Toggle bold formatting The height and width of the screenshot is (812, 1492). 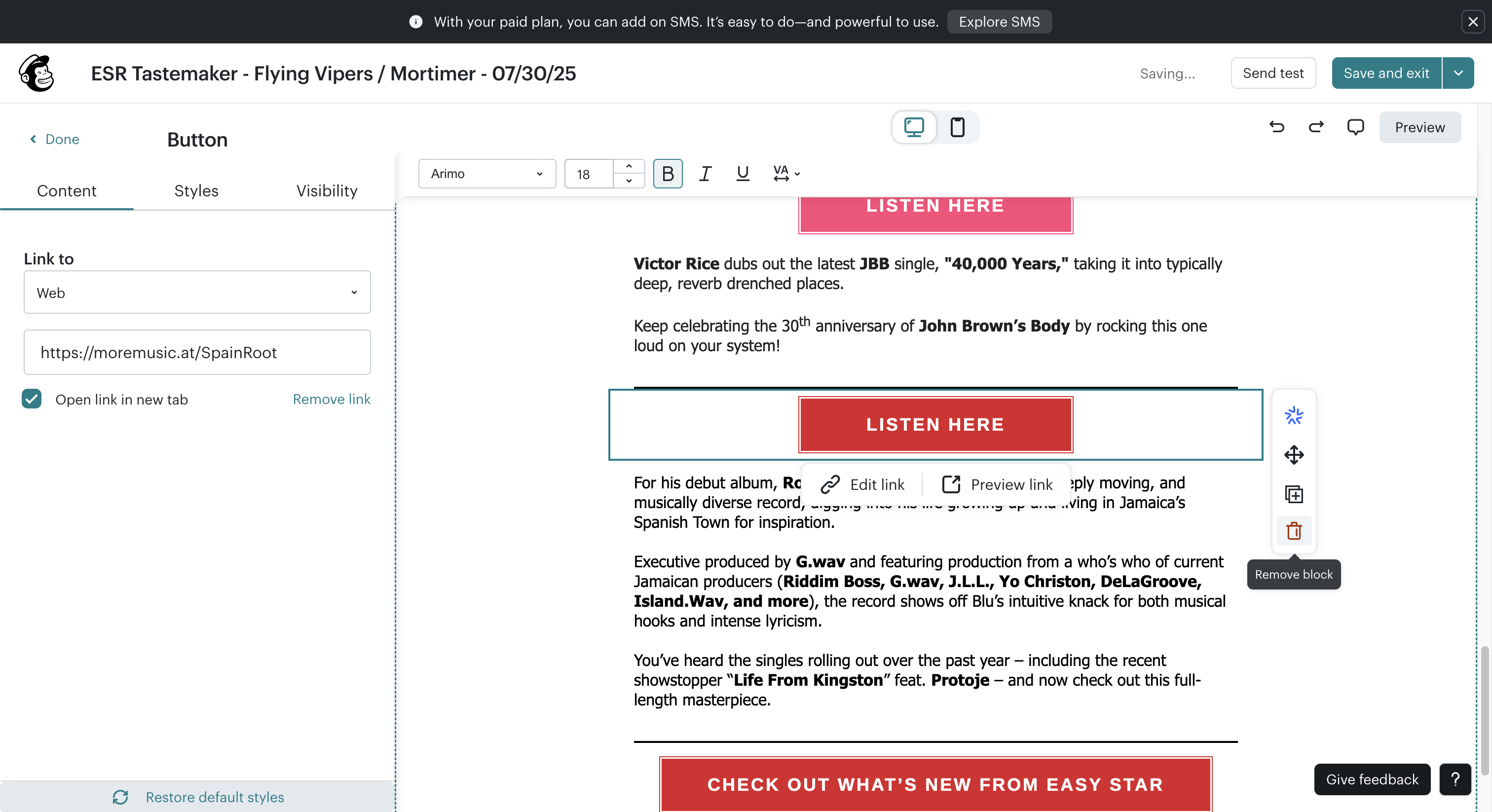pos(668,174)
